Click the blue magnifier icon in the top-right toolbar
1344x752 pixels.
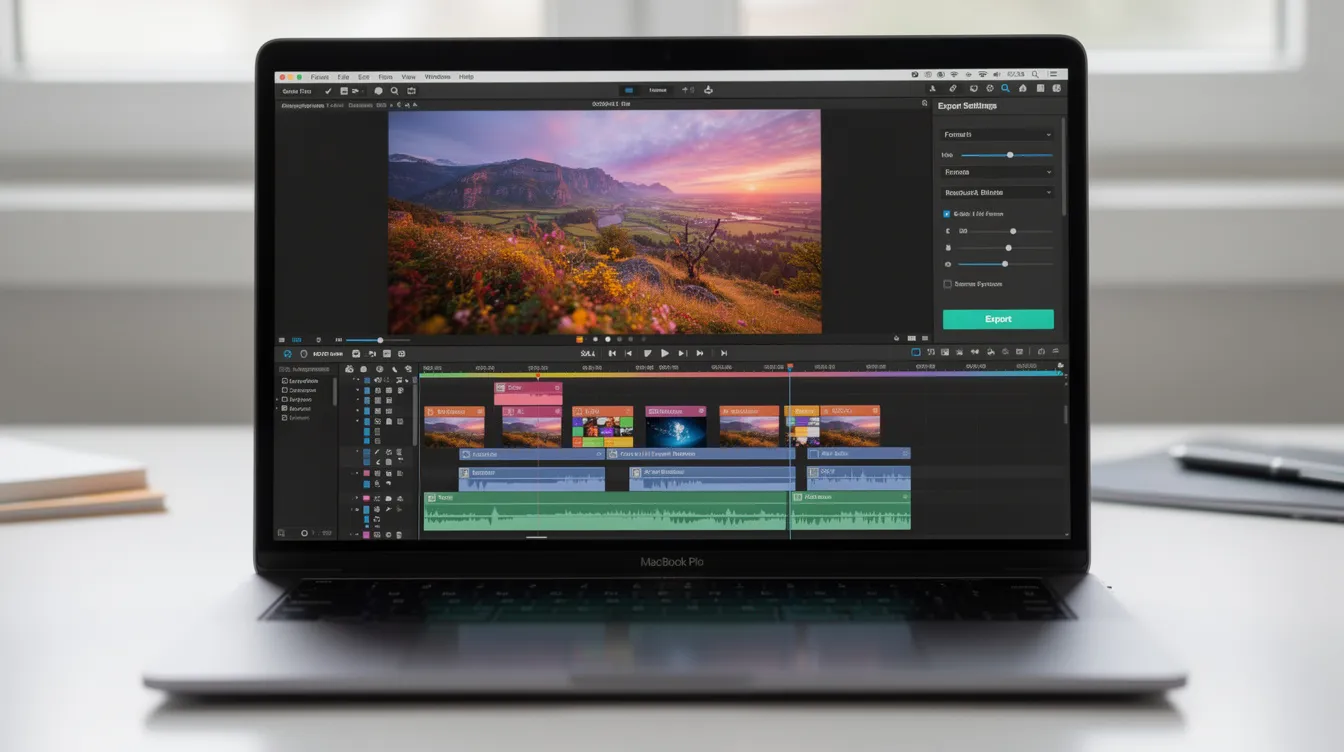pos(1005,89)
